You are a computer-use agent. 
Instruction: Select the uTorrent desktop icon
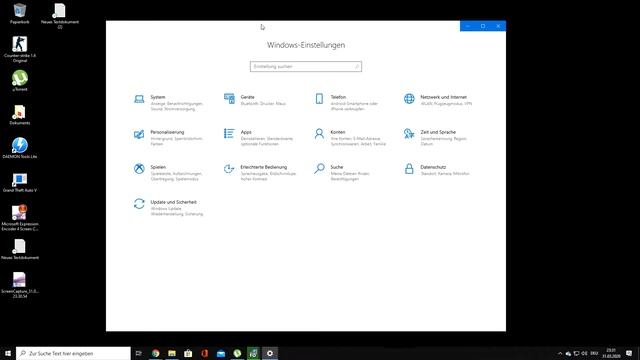tap(20, 80)
